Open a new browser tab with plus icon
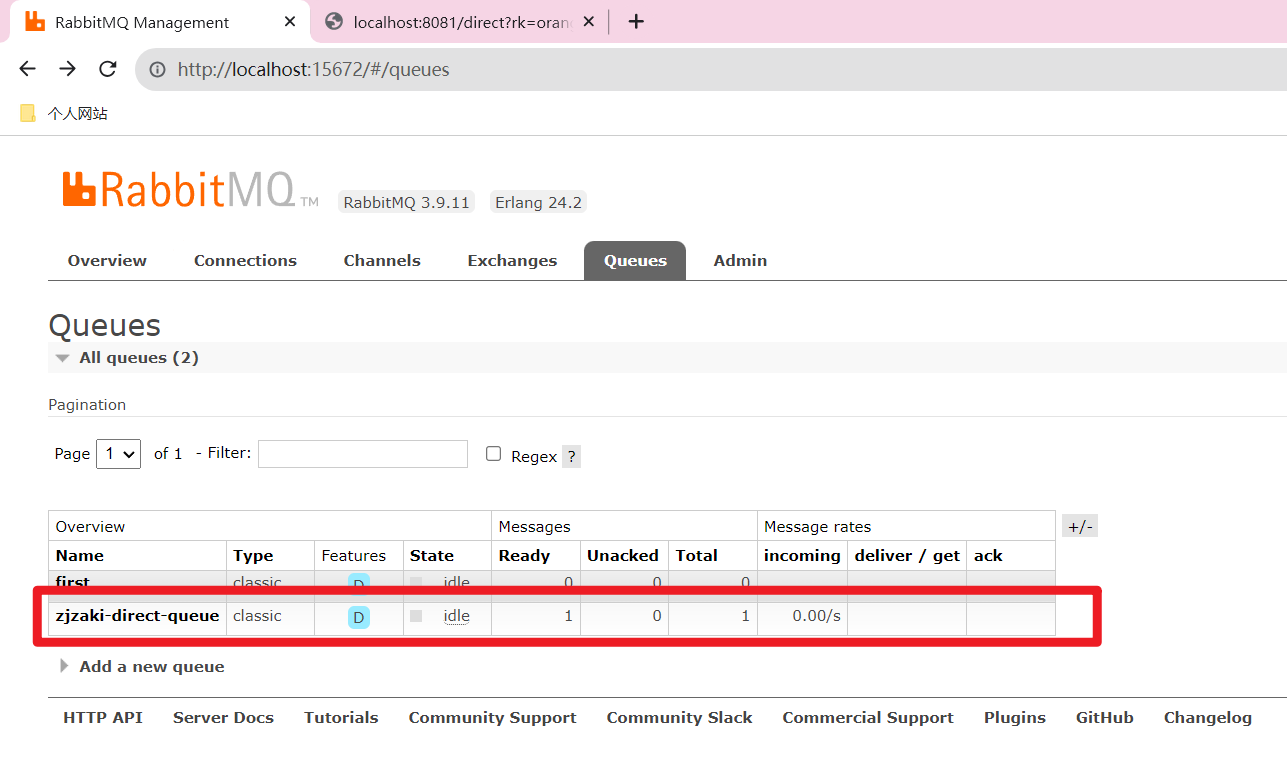Viewport: 1287px width, 779px height. pos(636,21)
